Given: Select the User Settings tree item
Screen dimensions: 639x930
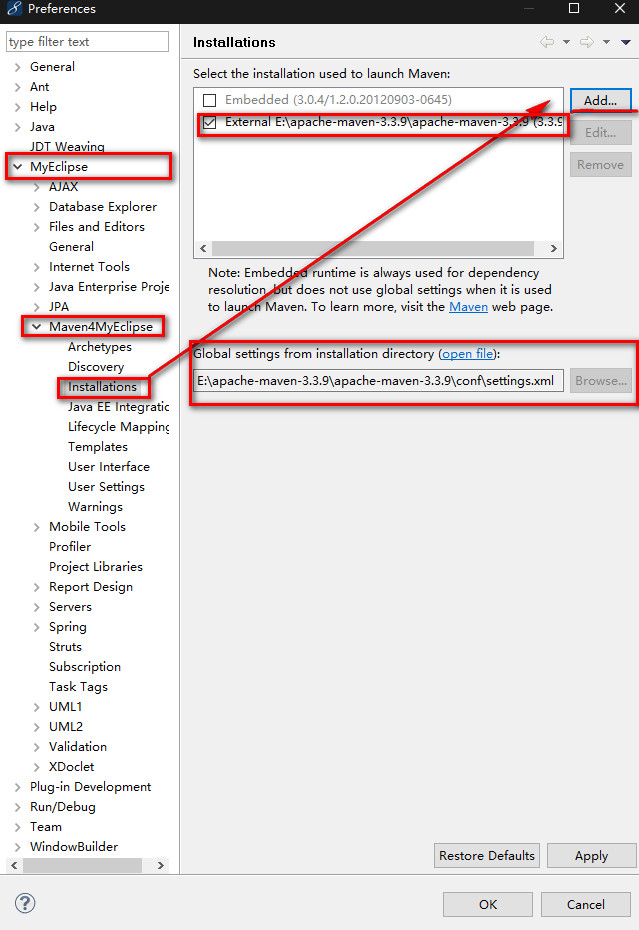Looking at the screenshot, I should pos(106,487).
